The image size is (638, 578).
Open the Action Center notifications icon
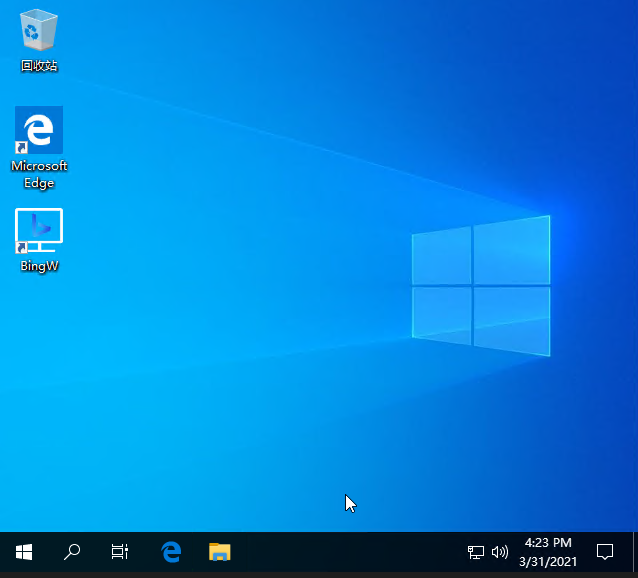click(605, 552)
